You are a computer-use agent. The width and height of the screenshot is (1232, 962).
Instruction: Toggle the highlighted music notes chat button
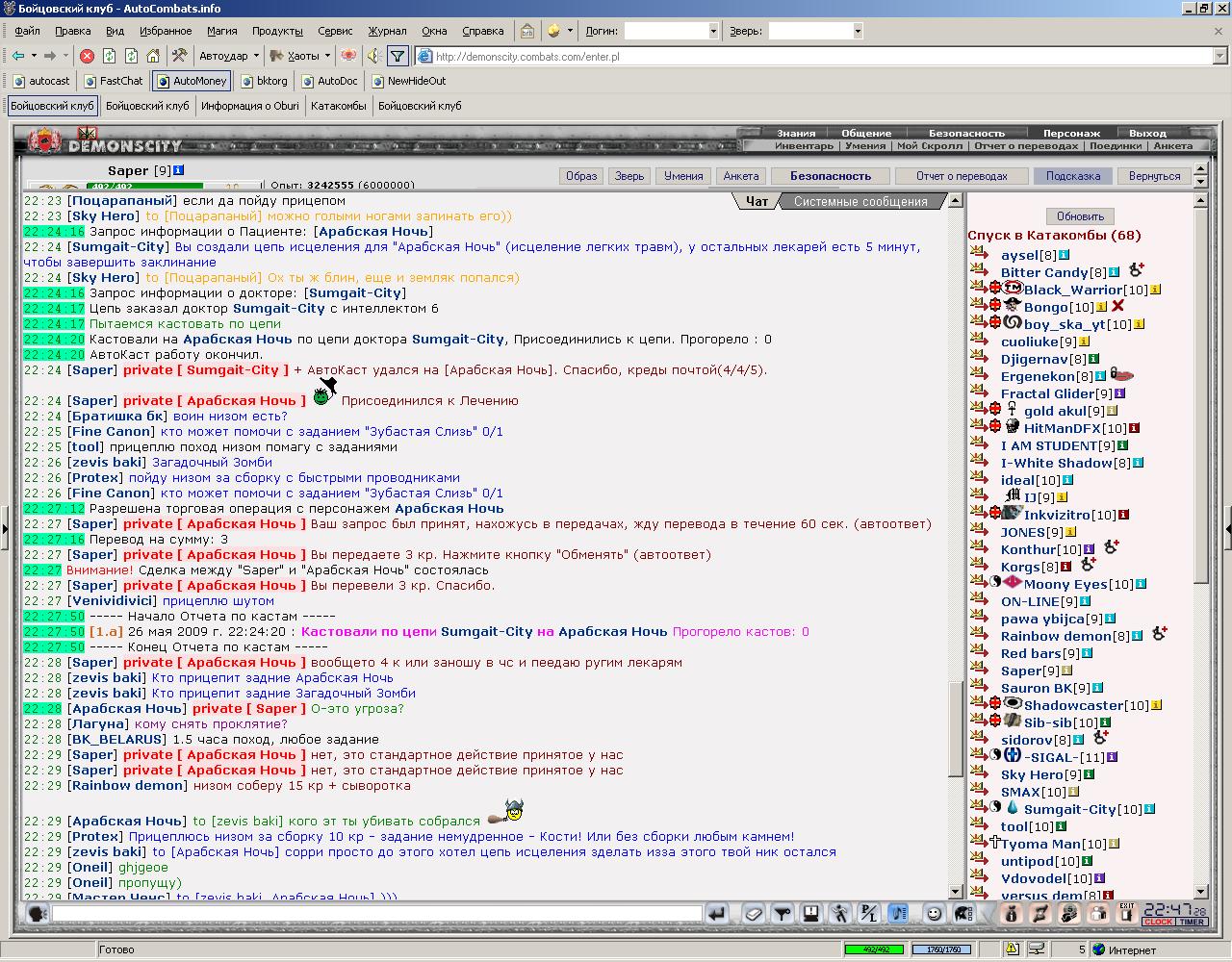[x=897, y=913]
